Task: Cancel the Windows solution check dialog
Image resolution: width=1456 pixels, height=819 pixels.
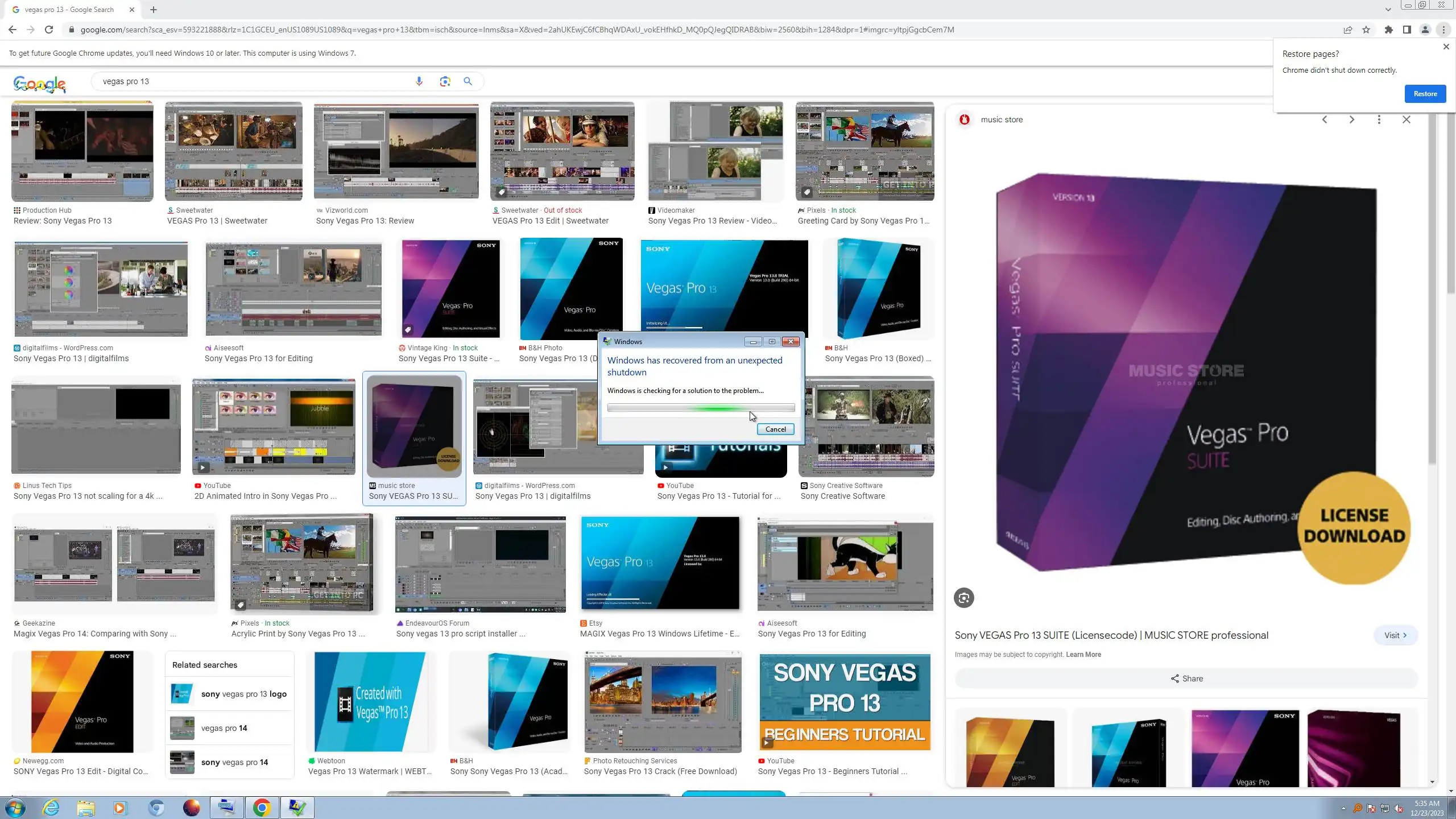Action: [775, 429]
